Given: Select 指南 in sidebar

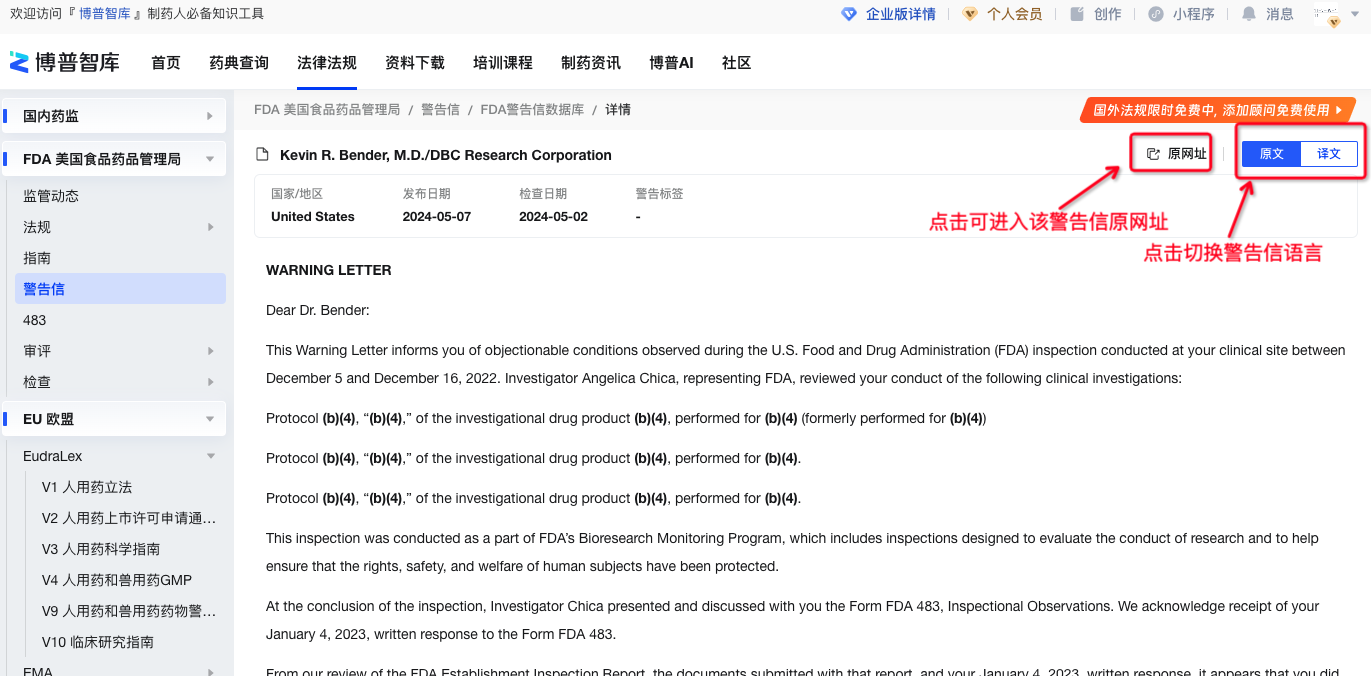Looking at the screenshot, I should [x=37, y=258].
